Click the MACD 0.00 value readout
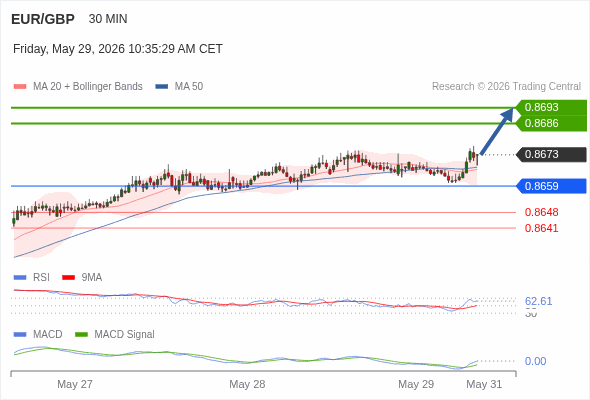Screen dimensions: 590x400 click(x=535, y=361)
